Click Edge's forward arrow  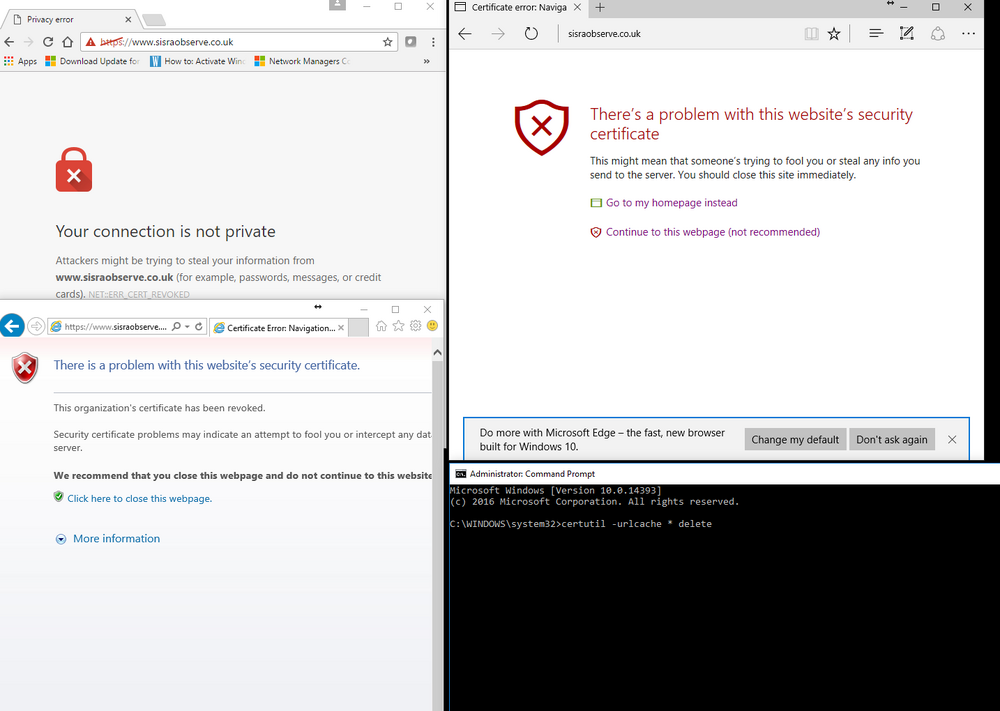(498, 34)
